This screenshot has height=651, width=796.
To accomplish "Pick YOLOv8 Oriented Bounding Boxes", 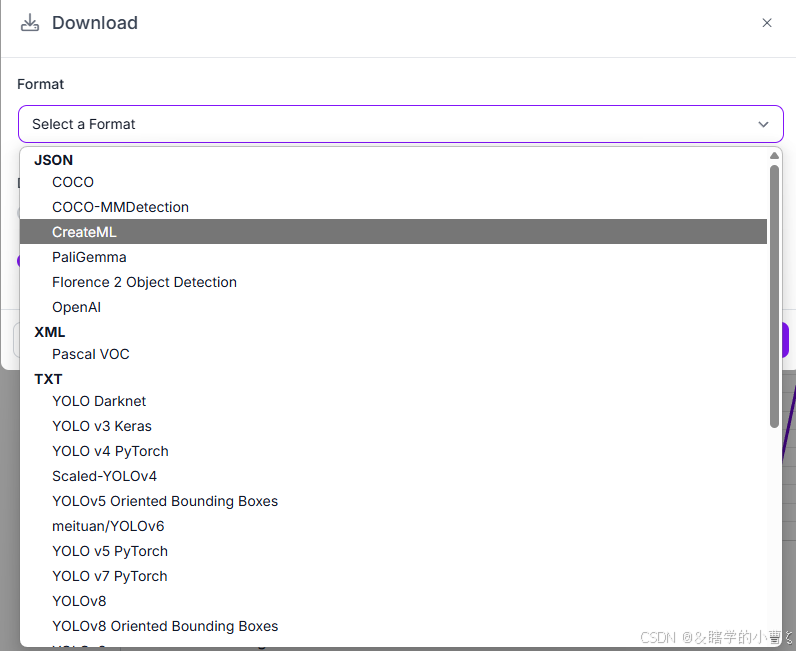I will [393, 626].
